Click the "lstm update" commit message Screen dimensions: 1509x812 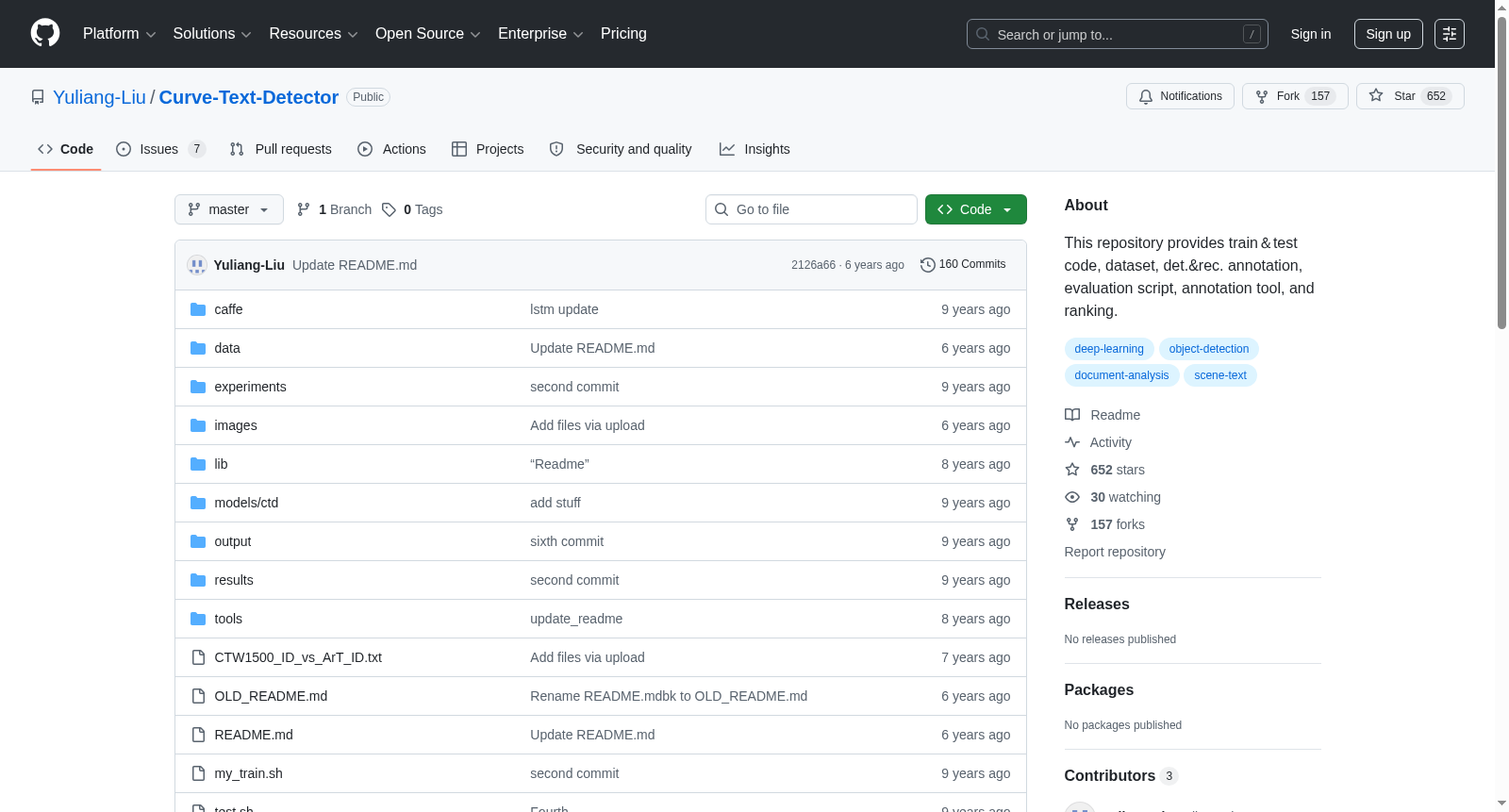click(564, 309)
